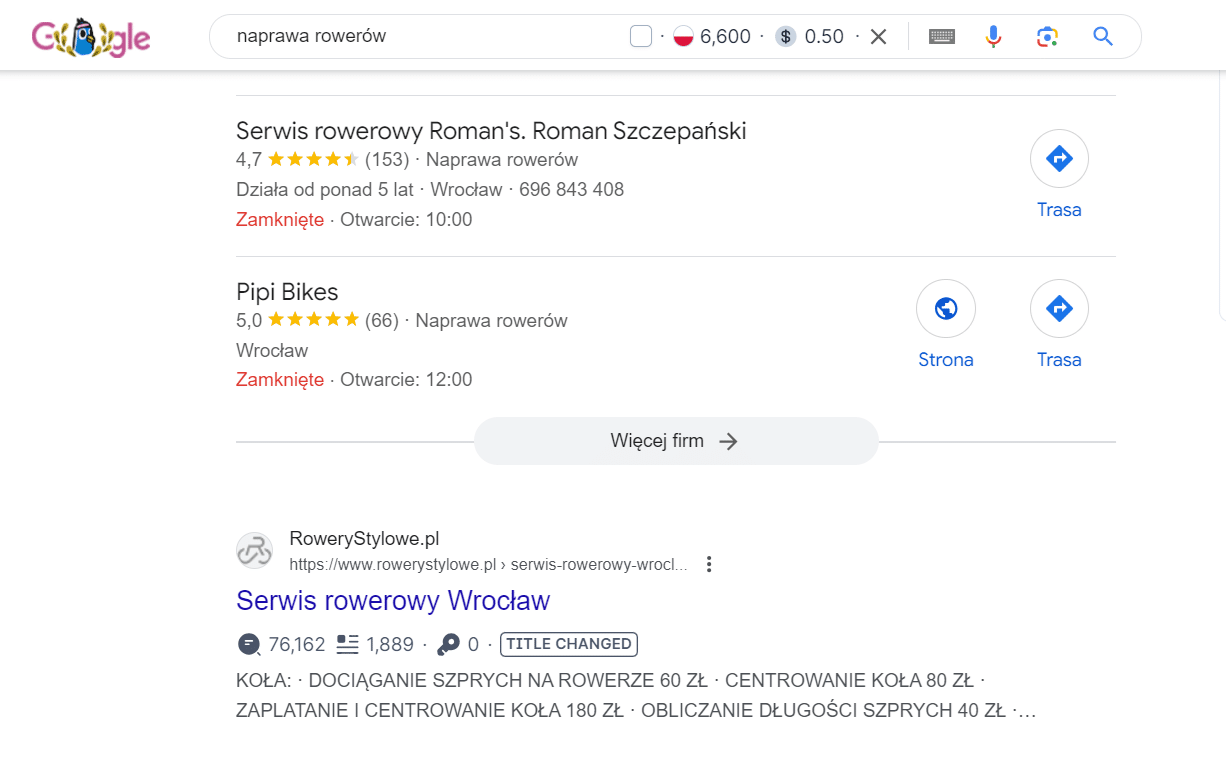Click the Polish flag volume icon

(684, 37)
